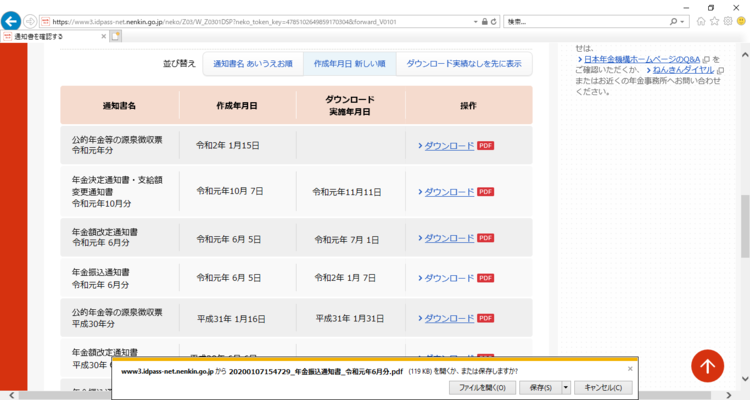
Task: Click ファイルを開く button
Action: [483, 387]
